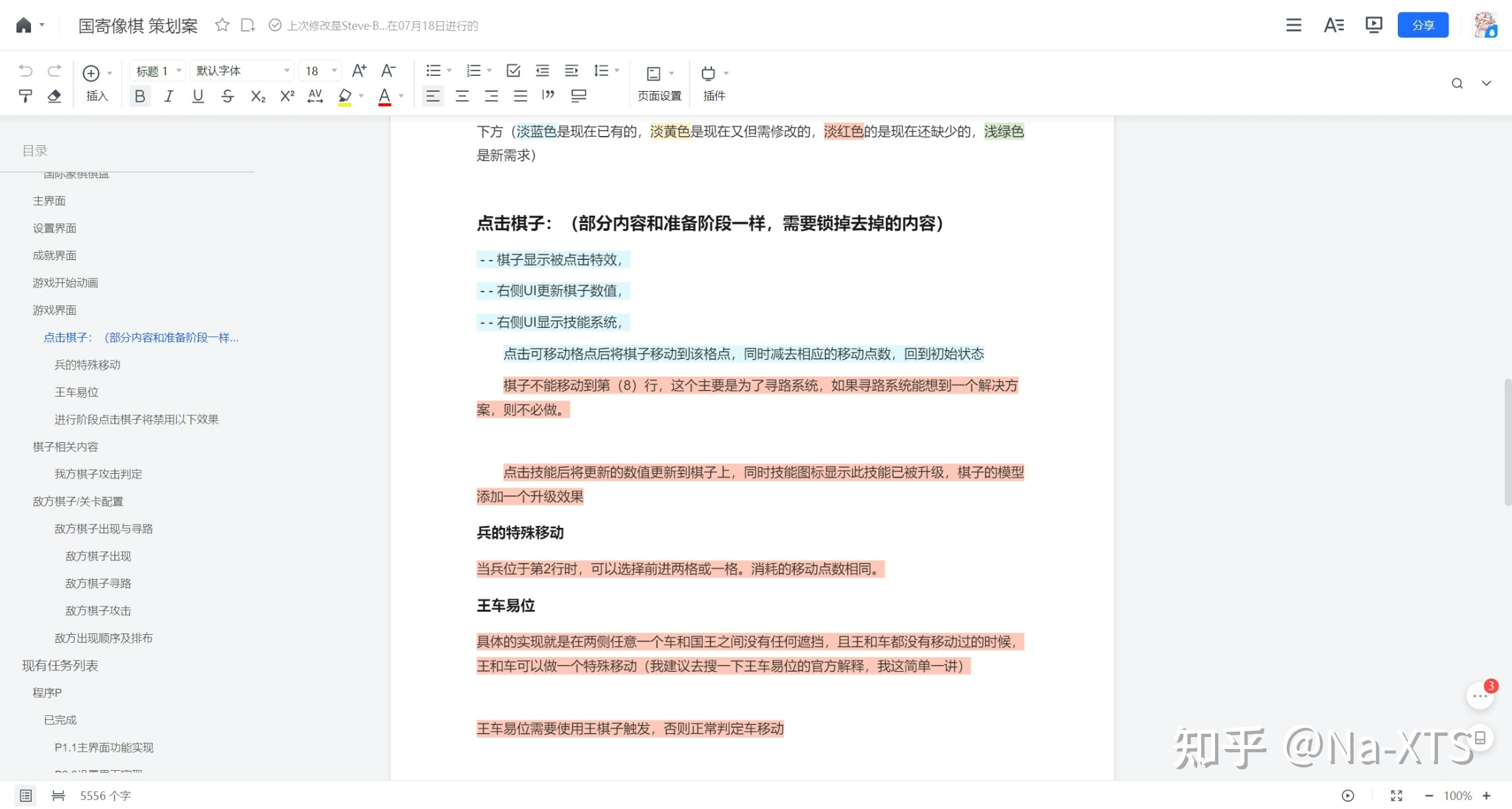The height and width of the screenshot is (809, 1512).
Task: Open the red font color picker
Action: 385,96
